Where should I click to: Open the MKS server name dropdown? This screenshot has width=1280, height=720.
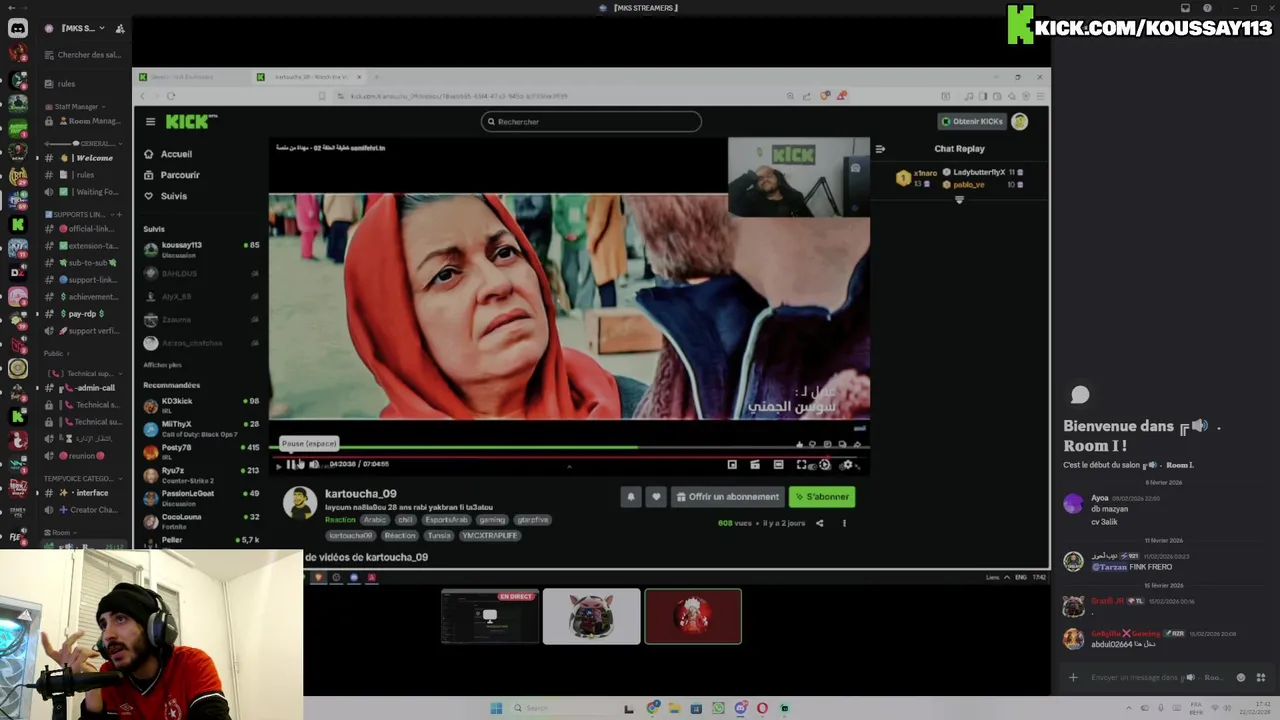(x=84, y=28)
